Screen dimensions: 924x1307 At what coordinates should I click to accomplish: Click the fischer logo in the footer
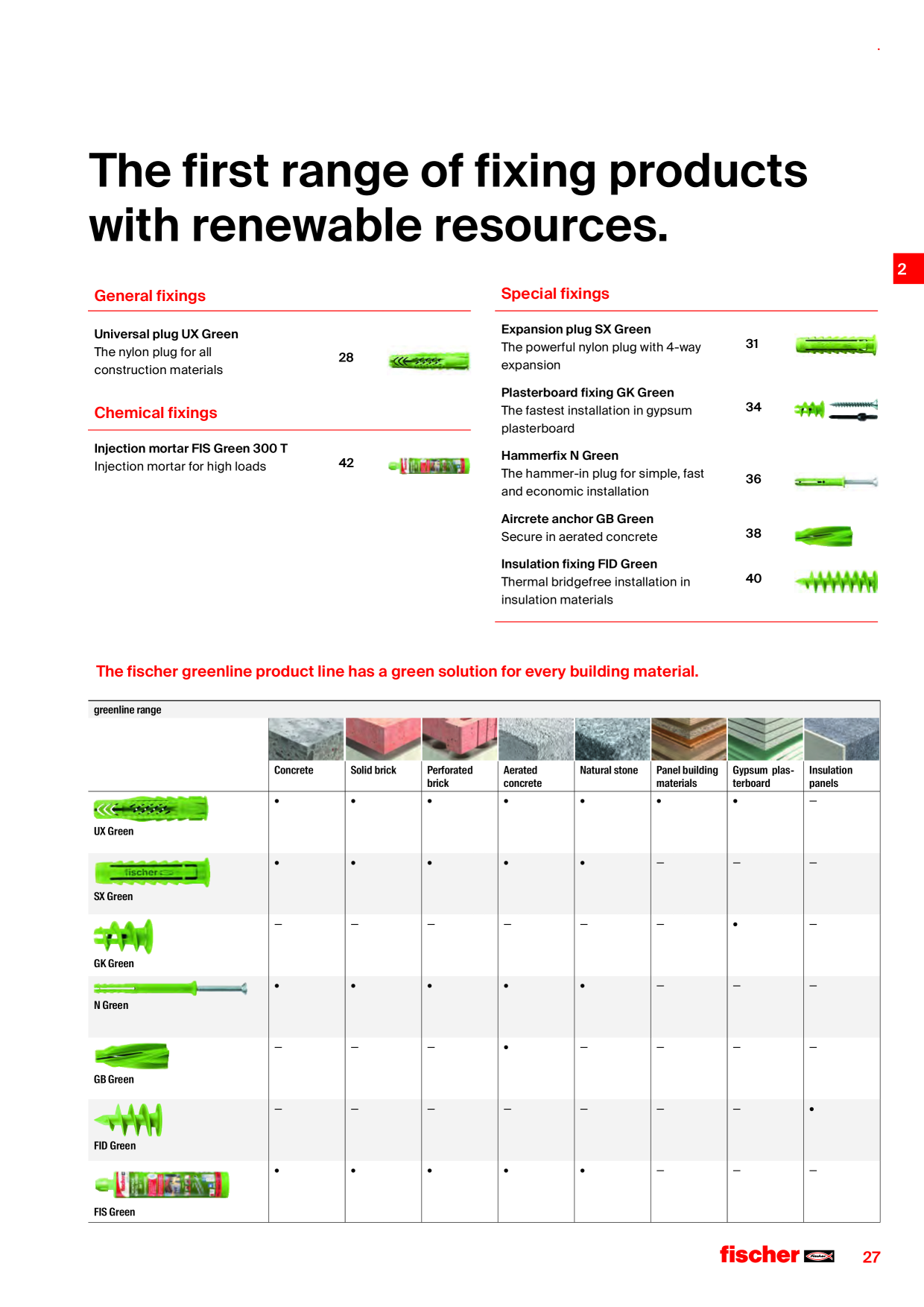tap(777, 1255)
